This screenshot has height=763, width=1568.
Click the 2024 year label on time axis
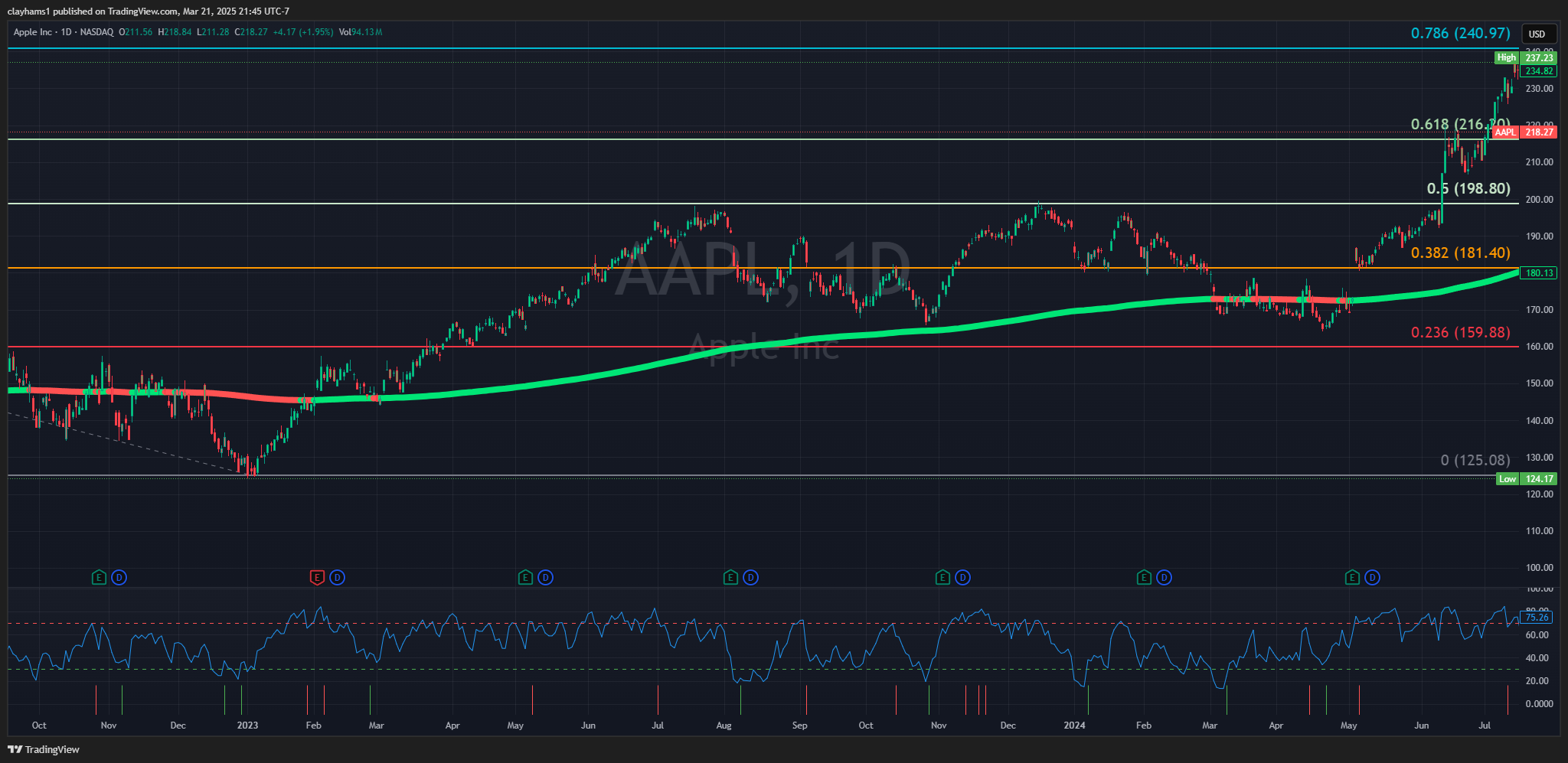[1074, 725]
